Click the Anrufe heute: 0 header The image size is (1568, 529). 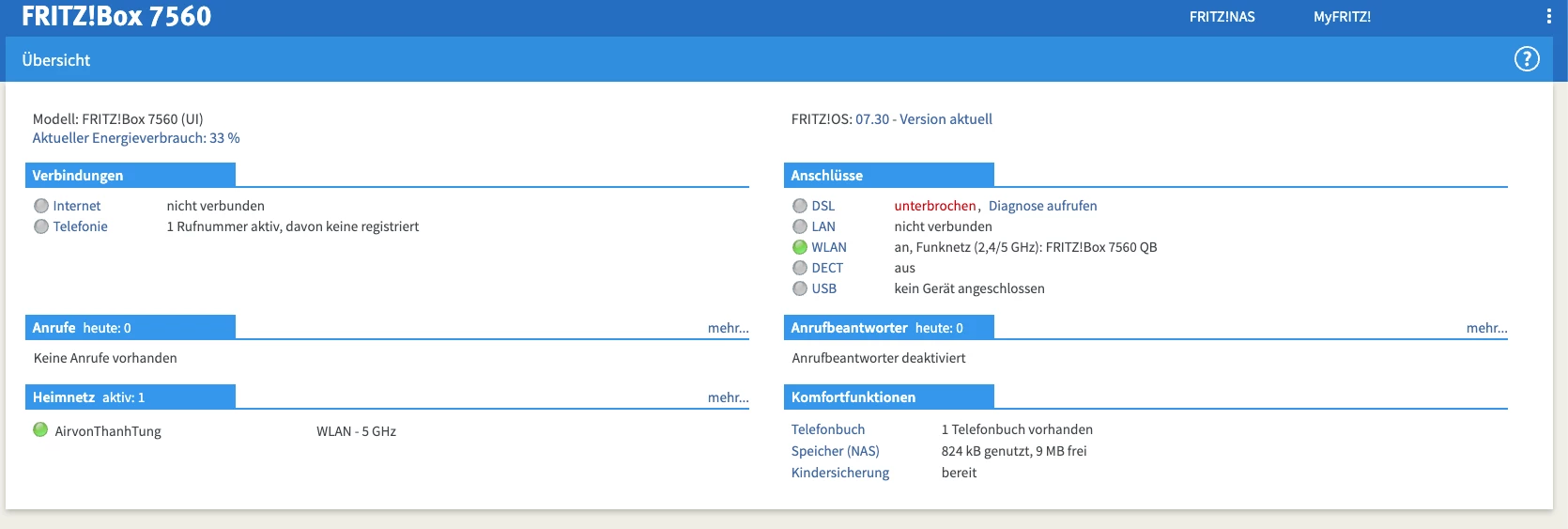(131, 327)
